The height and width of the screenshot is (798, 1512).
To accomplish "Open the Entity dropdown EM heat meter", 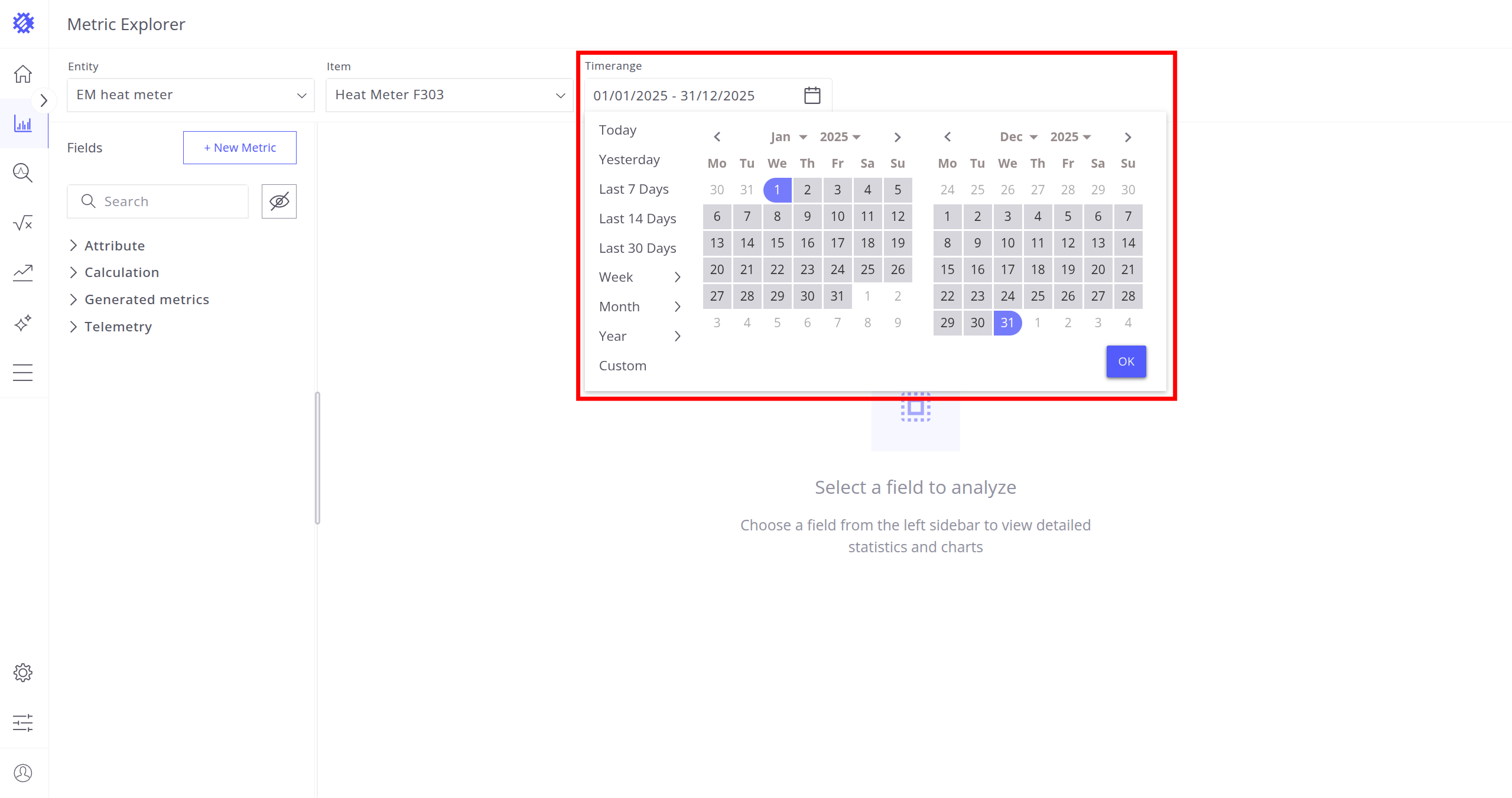I will coord(190,95).
